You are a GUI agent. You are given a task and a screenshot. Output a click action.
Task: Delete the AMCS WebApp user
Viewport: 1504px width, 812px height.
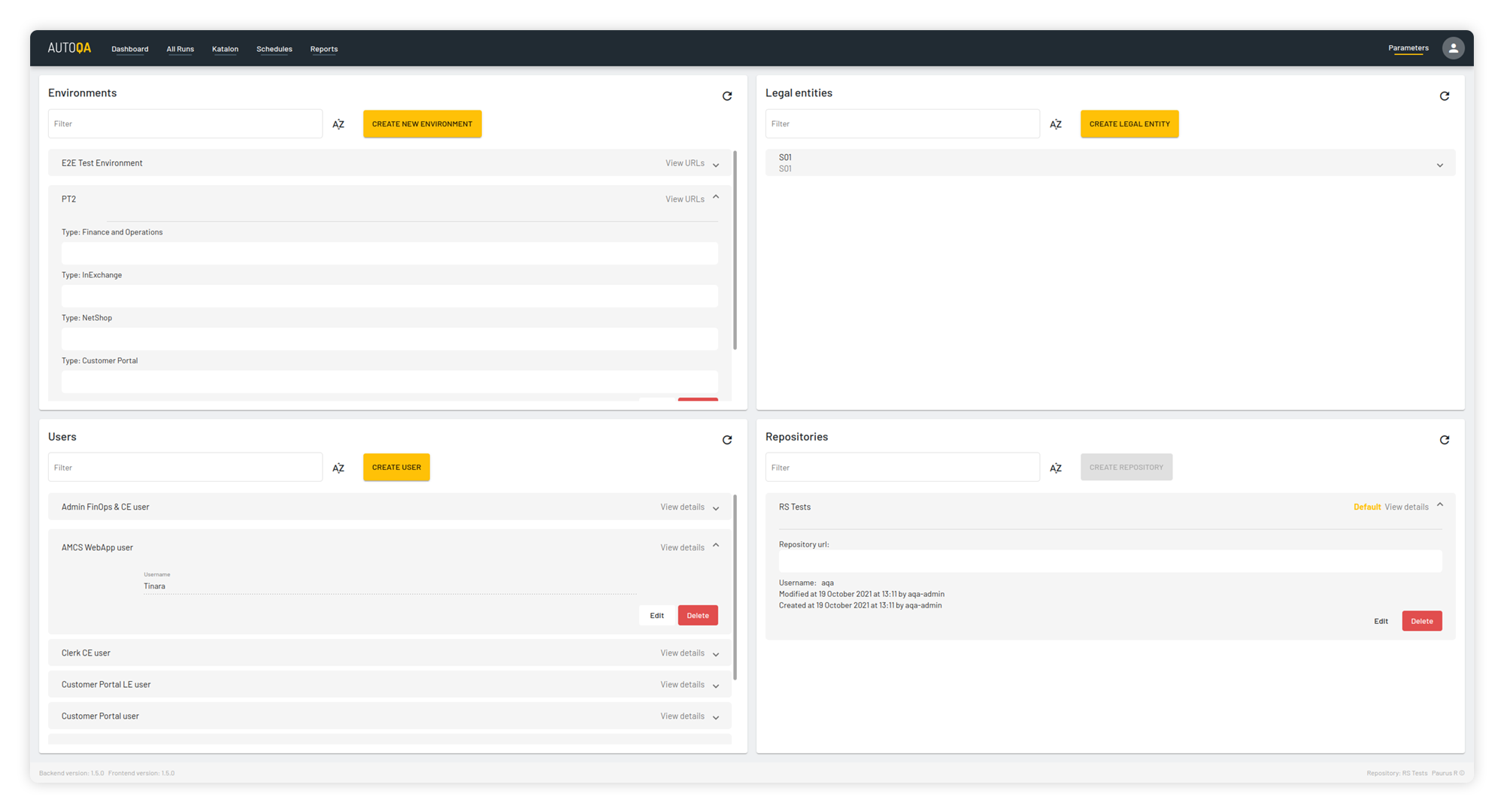click(697, 615)
